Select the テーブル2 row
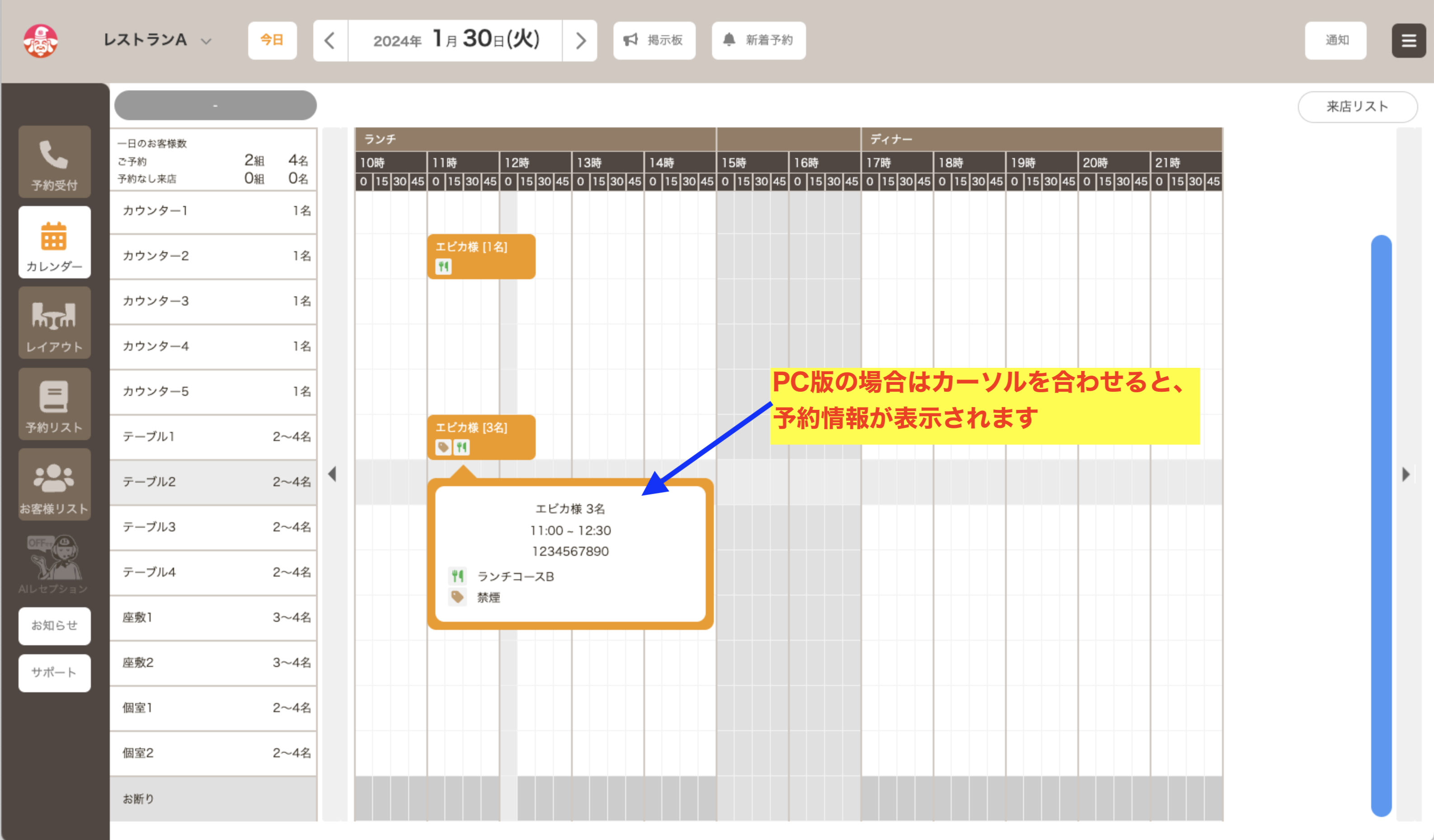1434x840 pixels. tap(213, 482)
